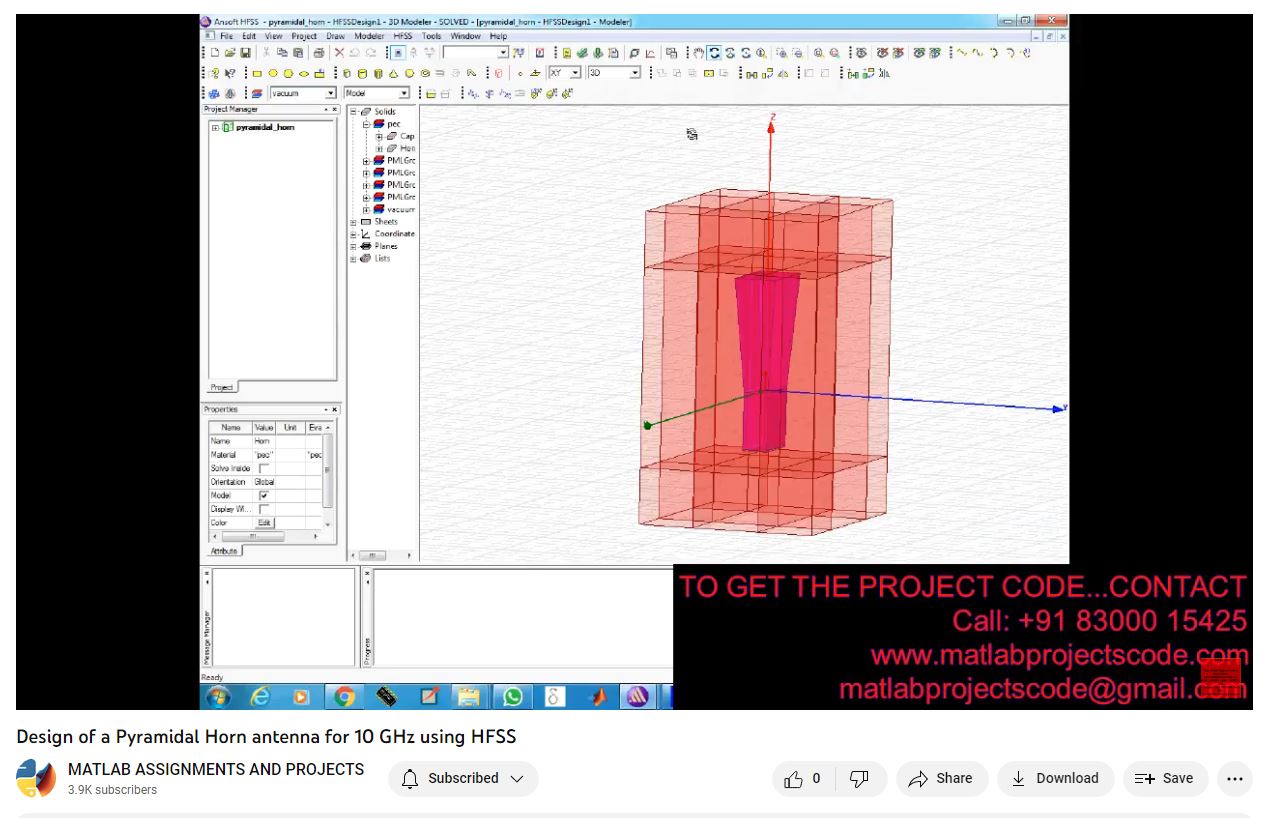Click the dislike thumbs-down button
This screenshot has width=1268, height=818.
click(859, 779)
